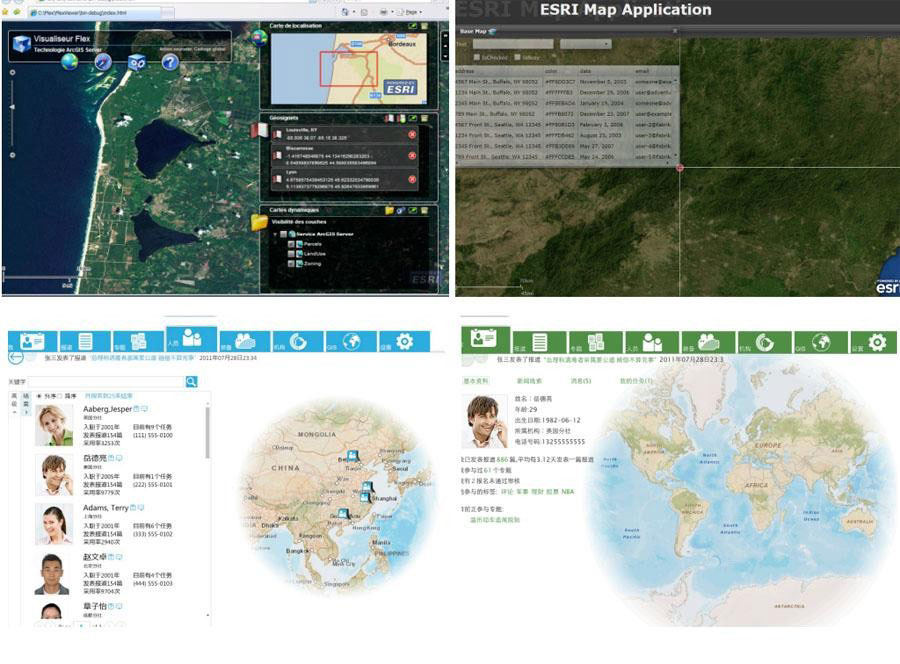Open the GIS globe tab in green toolbar
The width and height of the screenshot is (900, 664).
(820, 341)
